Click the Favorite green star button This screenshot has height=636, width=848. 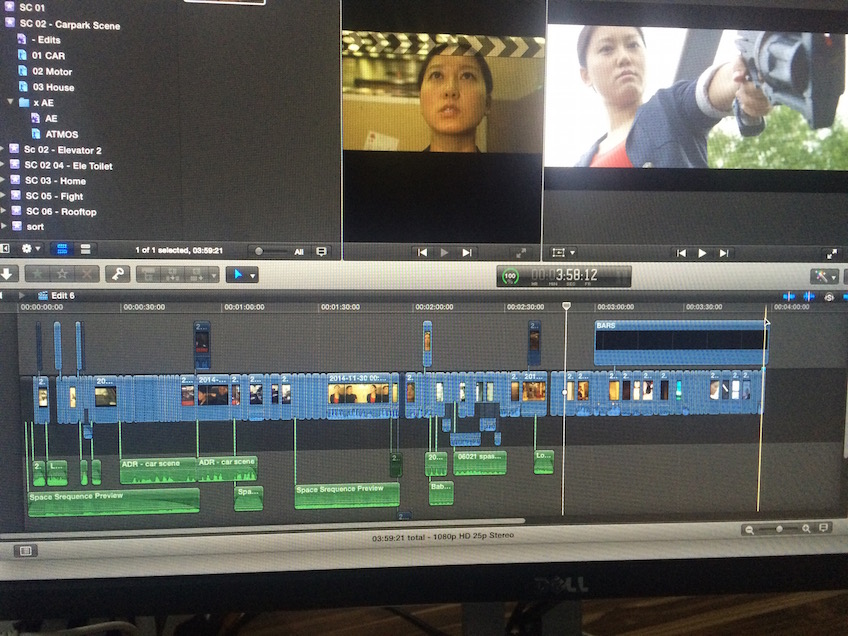coord(38,274)
